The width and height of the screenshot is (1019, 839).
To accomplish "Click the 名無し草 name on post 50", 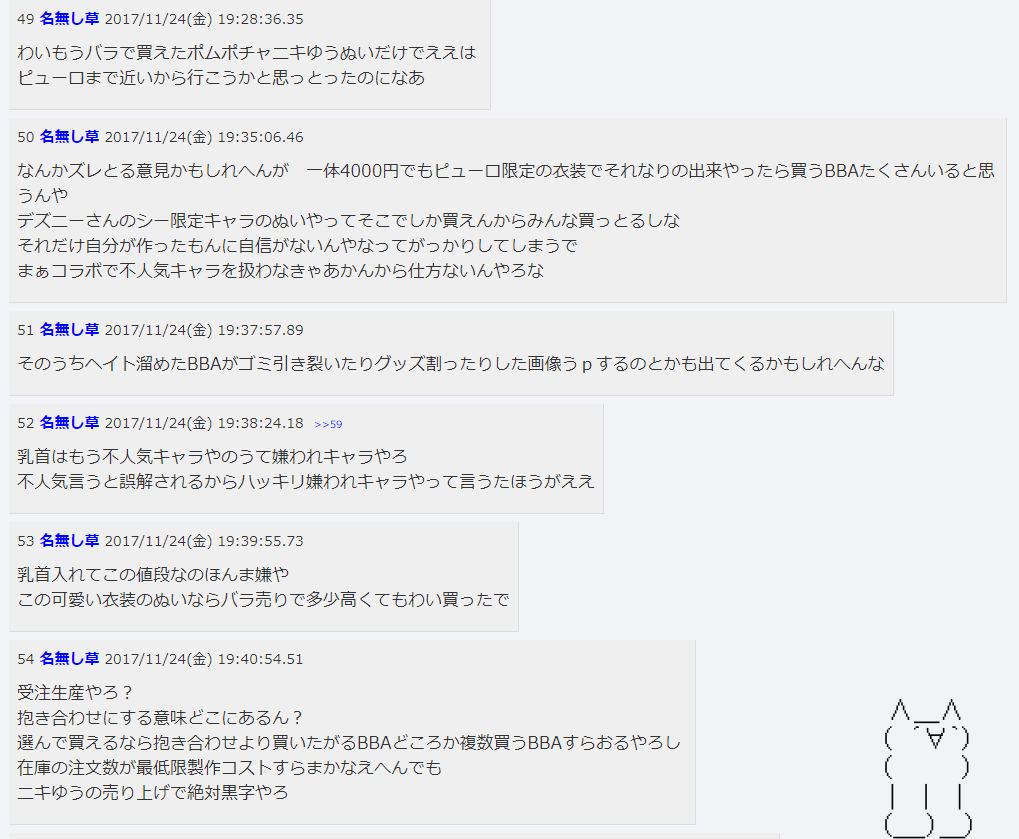I will click(69, 136).
